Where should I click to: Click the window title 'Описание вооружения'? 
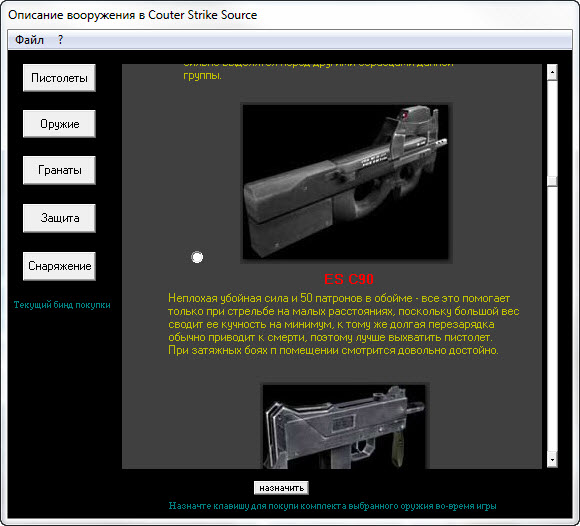[x=132, y=15]
